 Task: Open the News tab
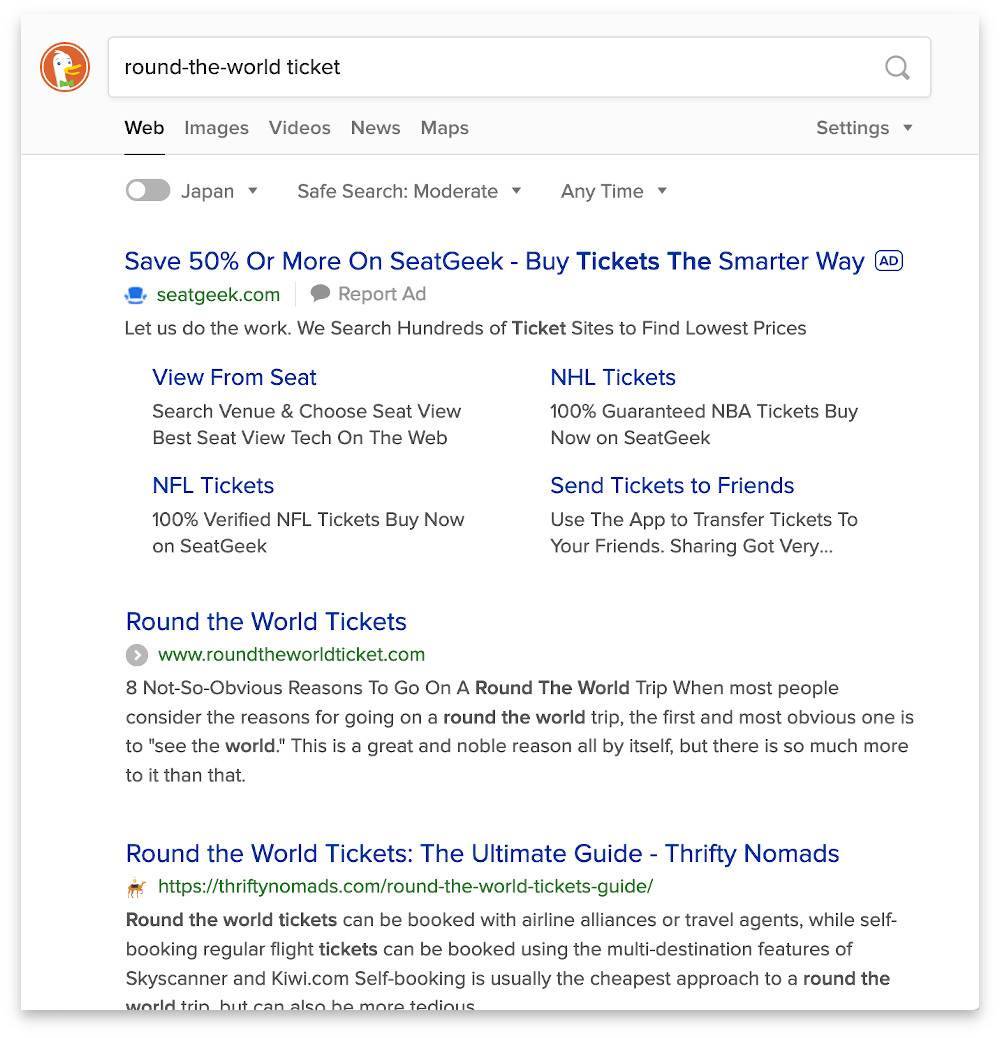pos(375,128)
